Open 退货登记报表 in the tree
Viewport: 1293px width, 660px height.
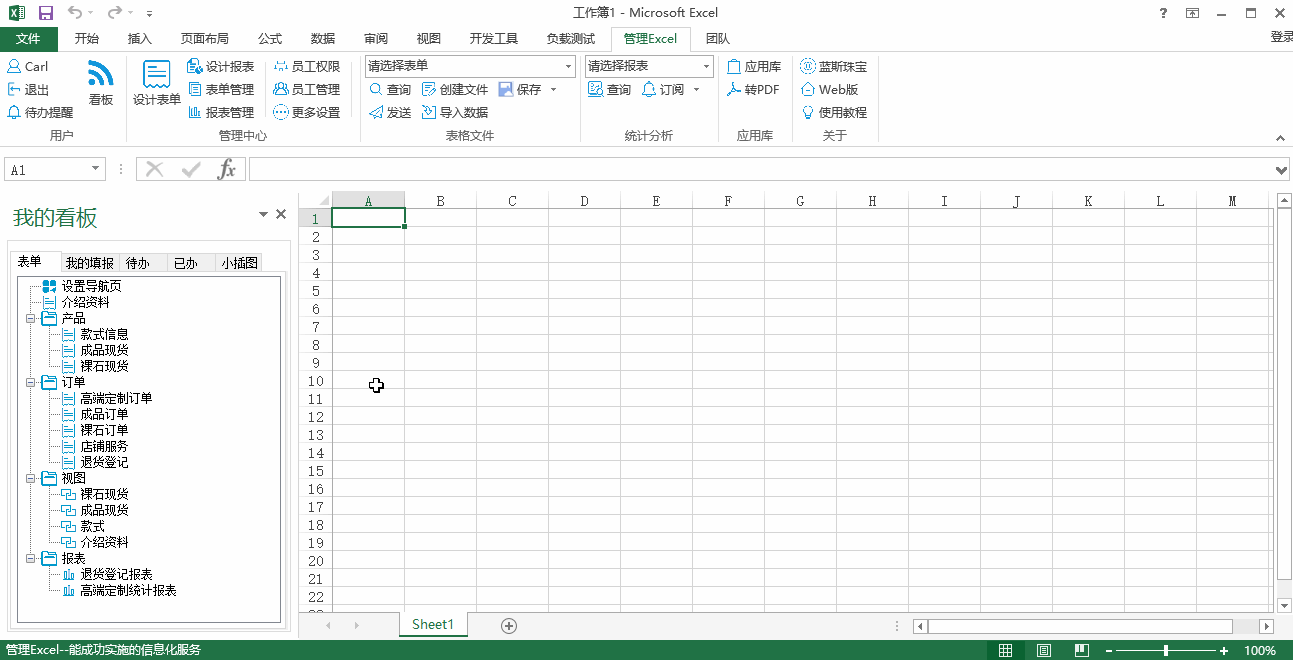(x=106, y=574)
